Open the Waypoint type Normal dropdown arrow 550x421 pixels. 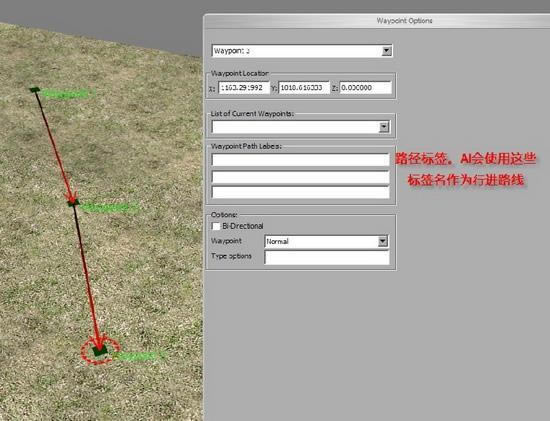click(383, 241)
